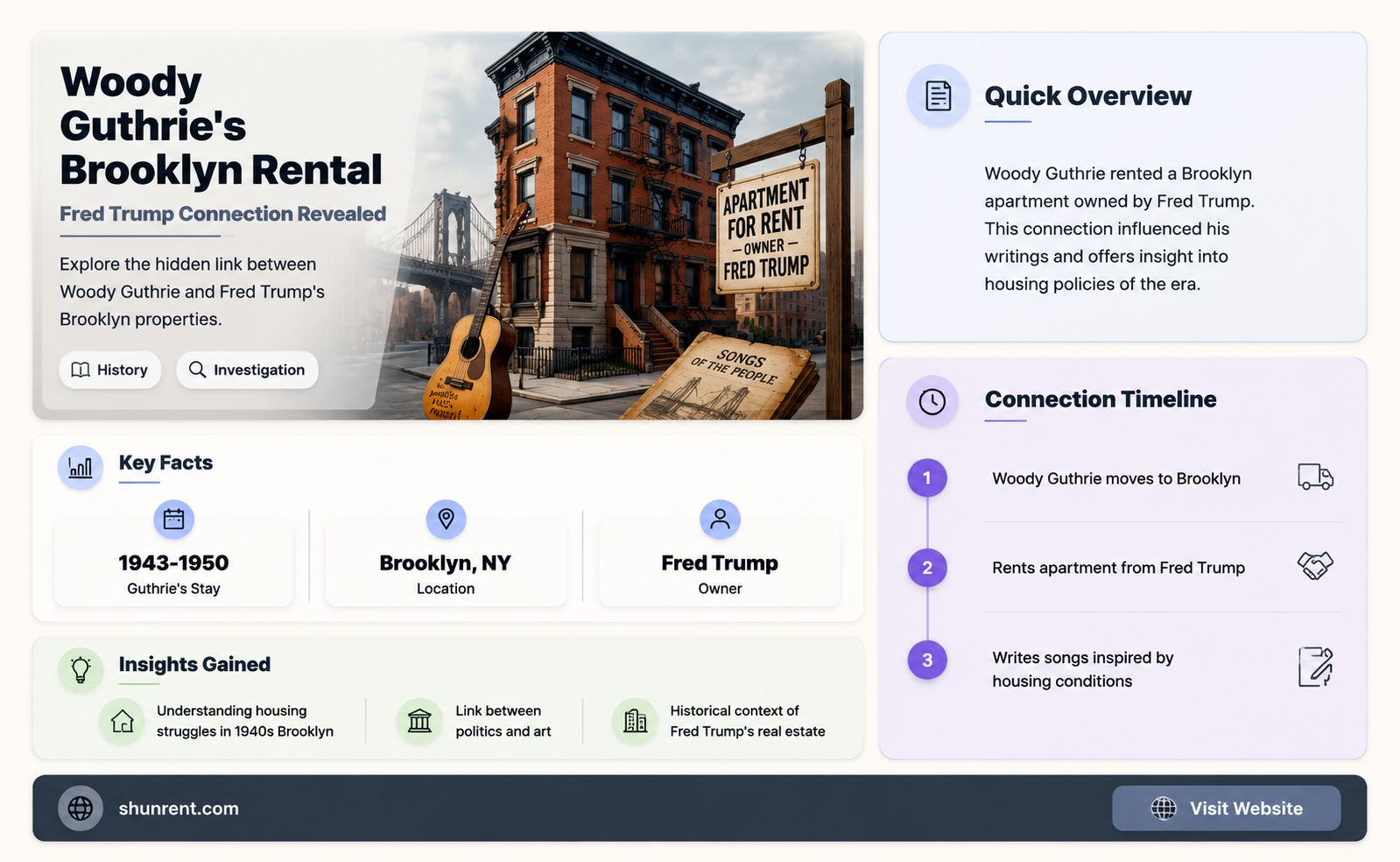Select timeline step marker 1
This screenshot has width=1400, height=862.
(x=927, y=478)
